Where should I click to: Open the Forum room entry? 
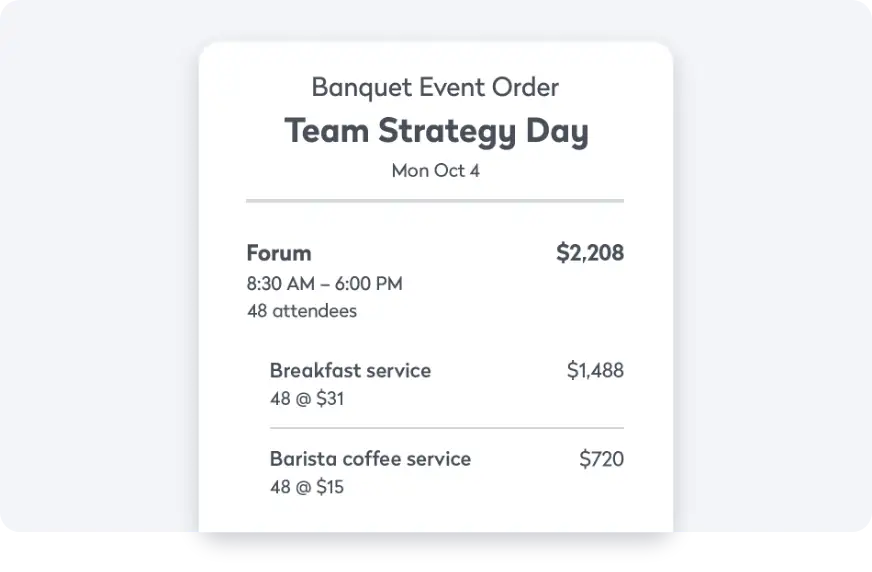tap(279, 253)
